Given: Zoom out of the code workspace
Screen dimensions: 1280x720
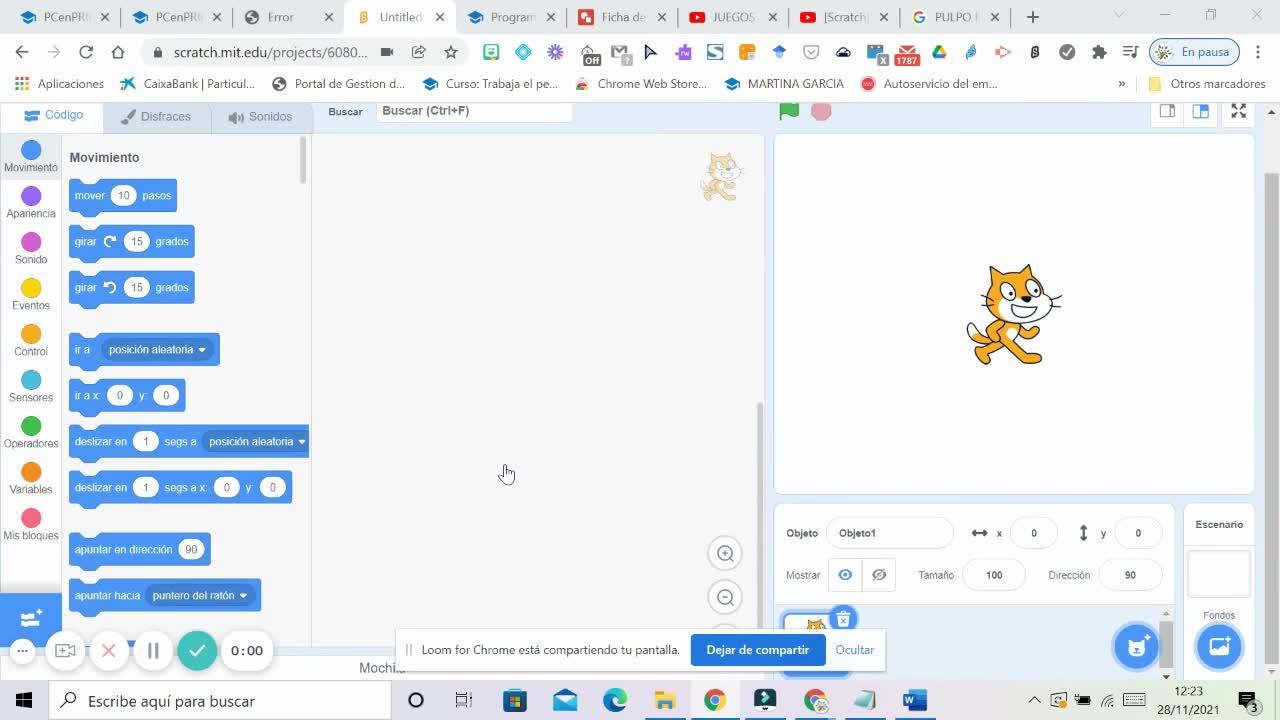Looking at the screenshot, I should pyautogui.click(x=725, y=597).
